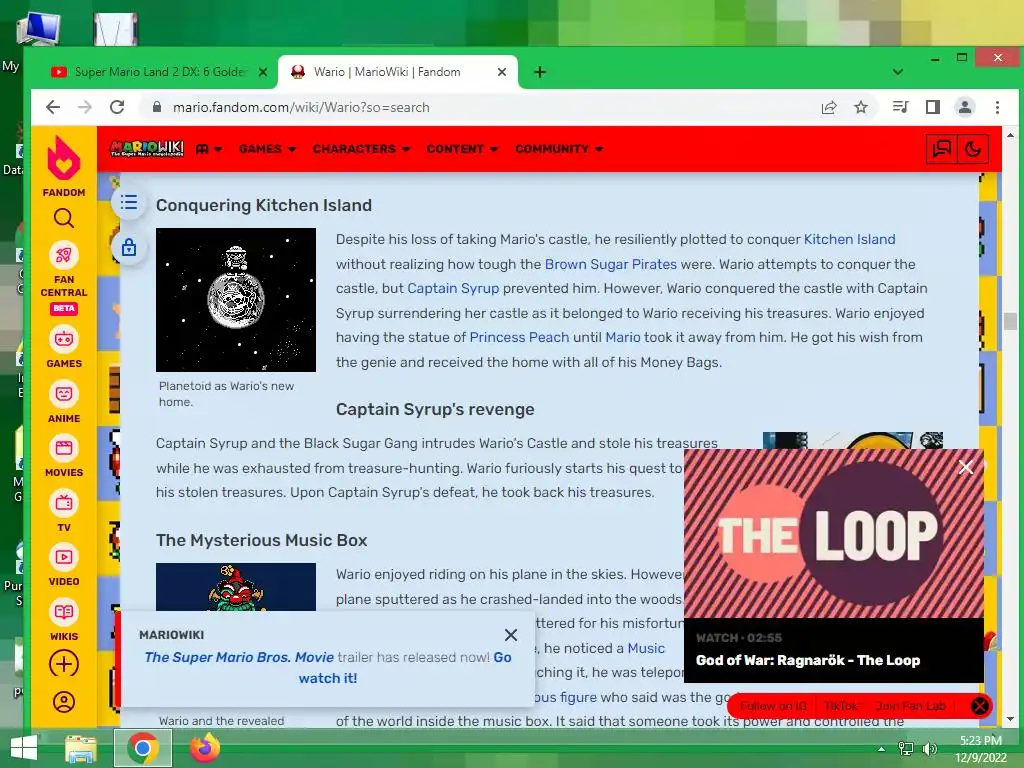Share this page icon in address bar
Screen dimensions: 1024x768
pyautogui.click(x=829, y=107)
